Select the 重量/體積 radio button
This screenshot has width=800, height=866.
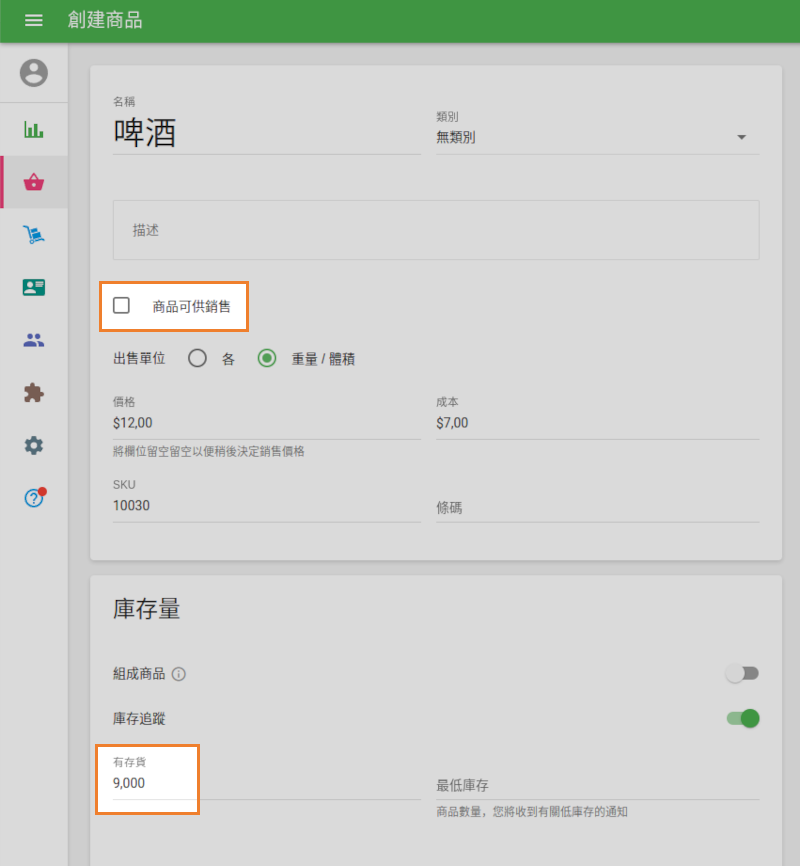coord(266,358)
